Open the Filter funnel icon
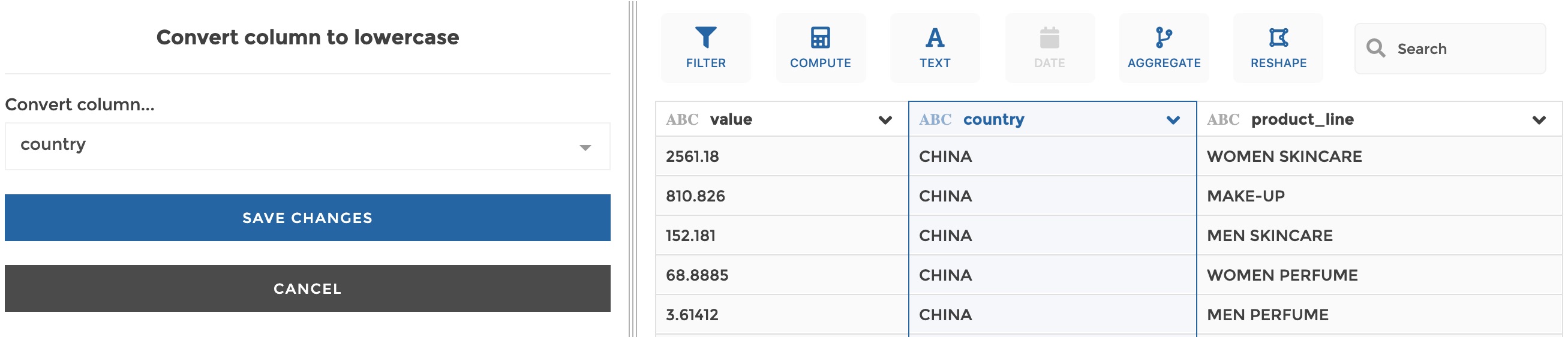The width and height of the screenshot is (1568, 337). pos(705,38)
